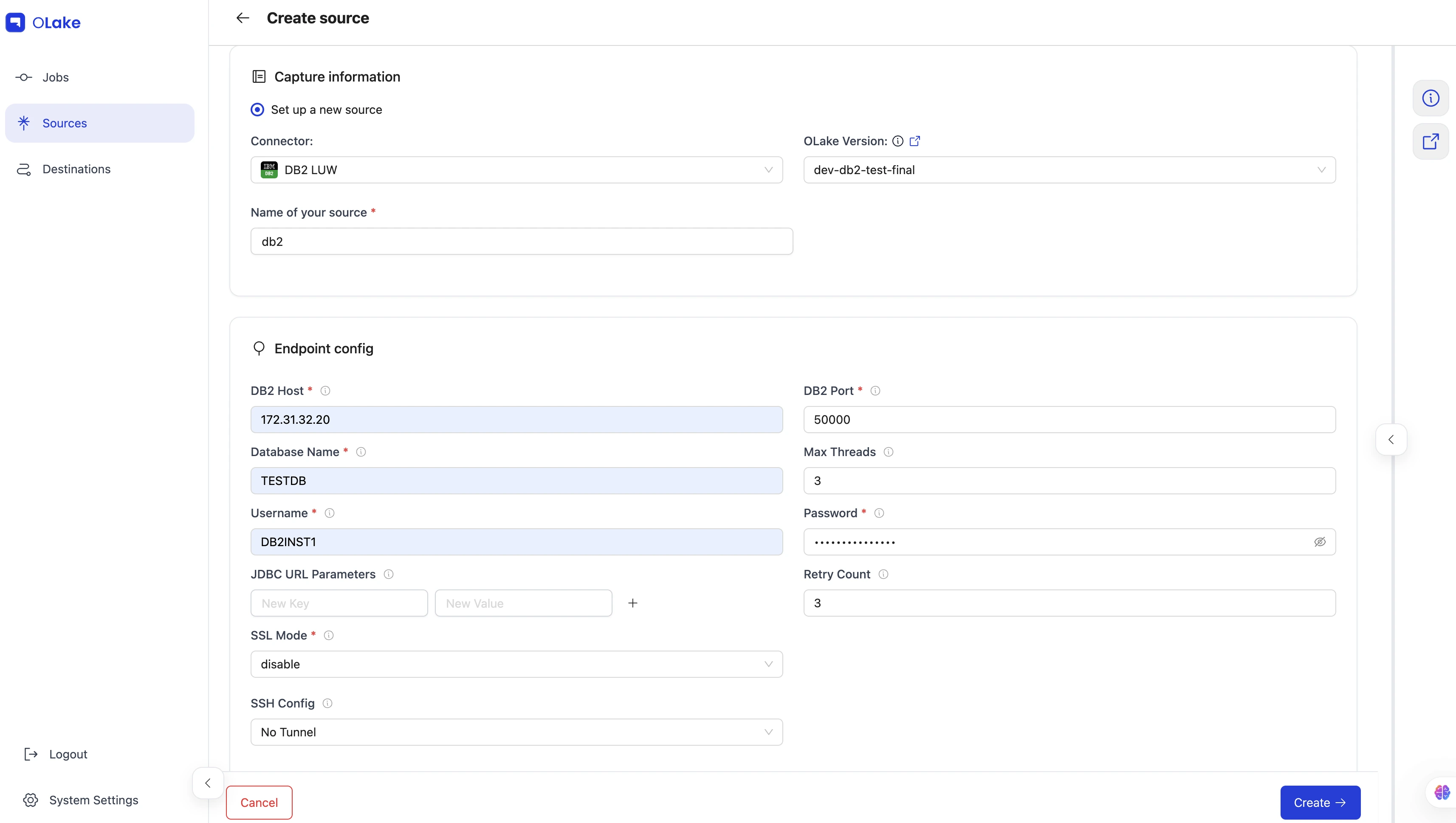1456x823 pixels.
Task: Open the info panel icon on the right edge
Action: tap(1431, 98)
